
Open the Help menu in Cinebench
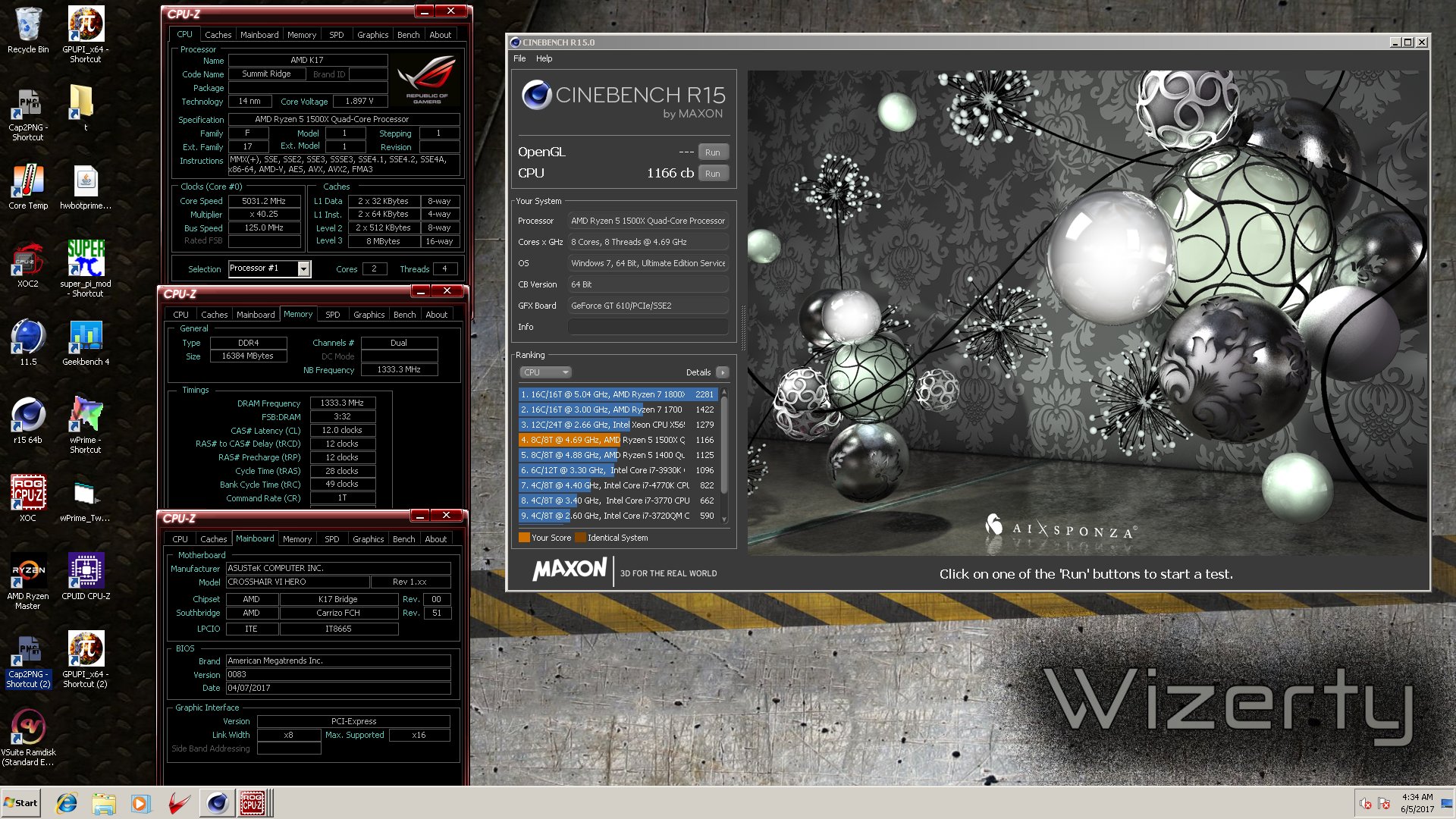544,58
